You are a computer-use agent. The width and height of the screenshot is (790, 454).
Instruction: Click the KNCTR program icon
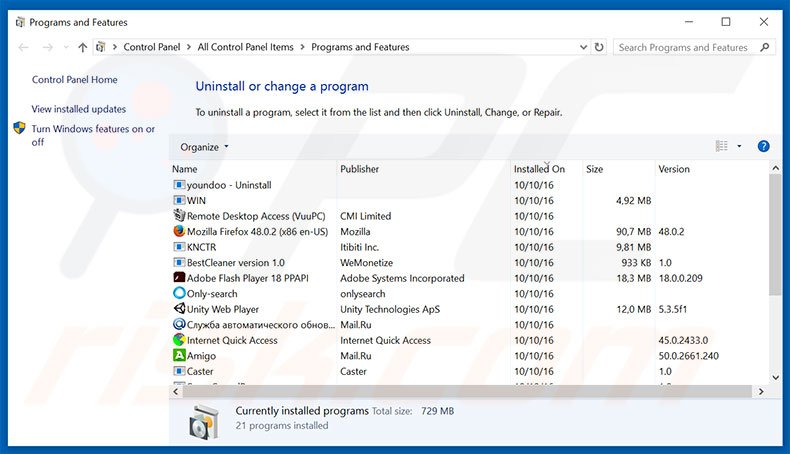(x=179, y=247)
